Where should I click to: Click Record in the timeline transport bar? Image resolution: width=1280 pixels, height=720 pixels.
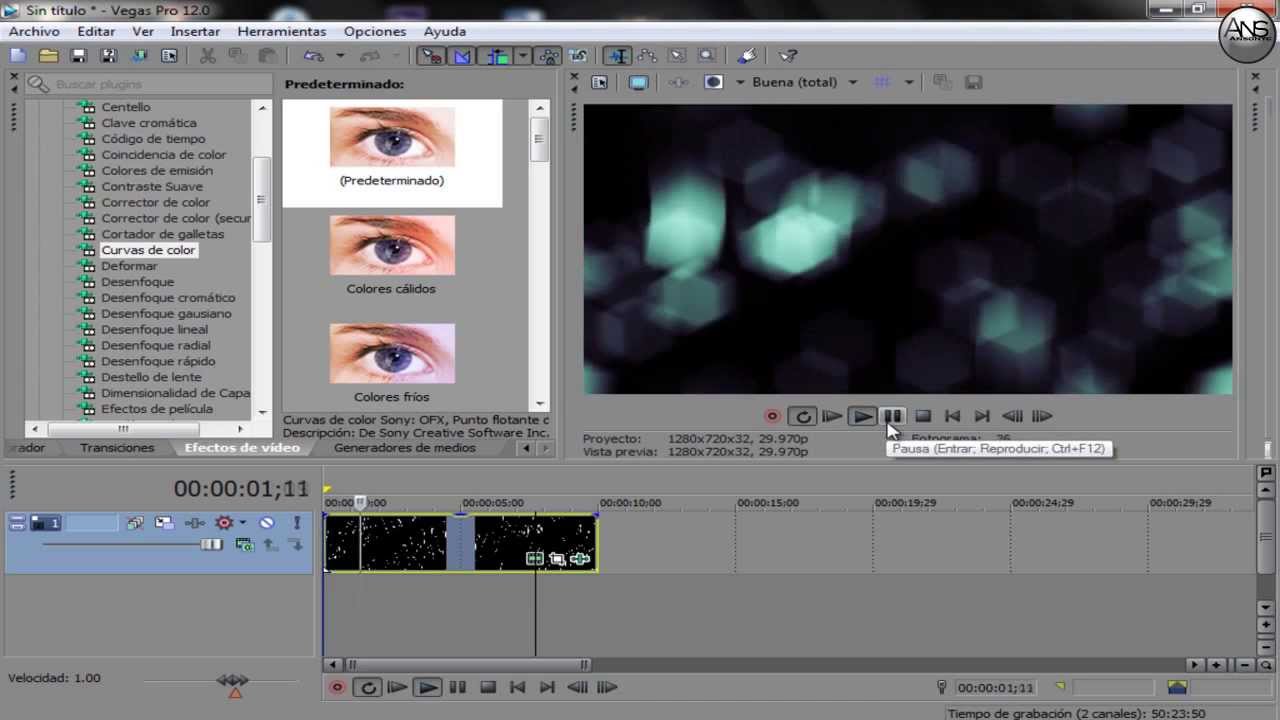click(x=337, y=687)
